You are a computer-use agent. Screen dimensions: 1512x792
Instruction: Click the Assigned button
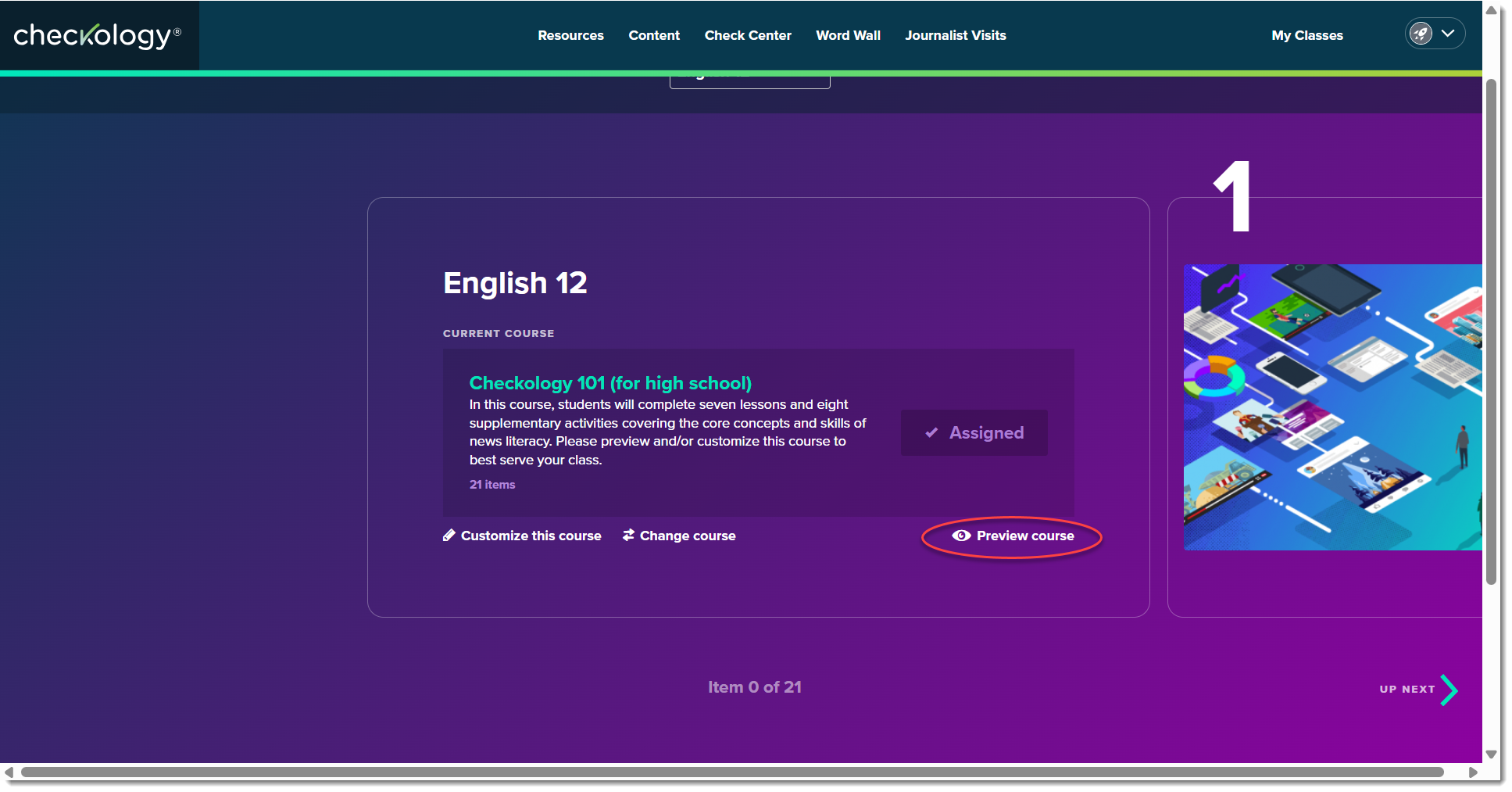[x=974, y=432]
